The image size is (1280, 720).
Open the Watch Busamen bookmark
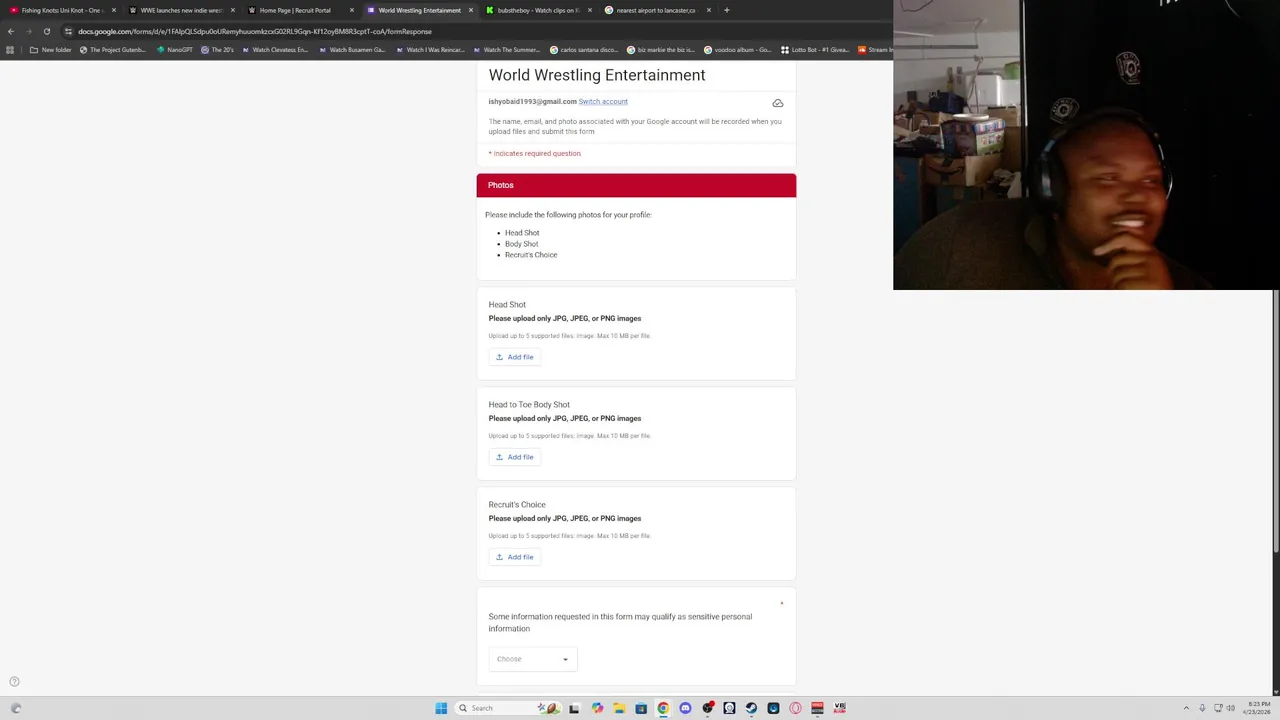click(352, 50)
